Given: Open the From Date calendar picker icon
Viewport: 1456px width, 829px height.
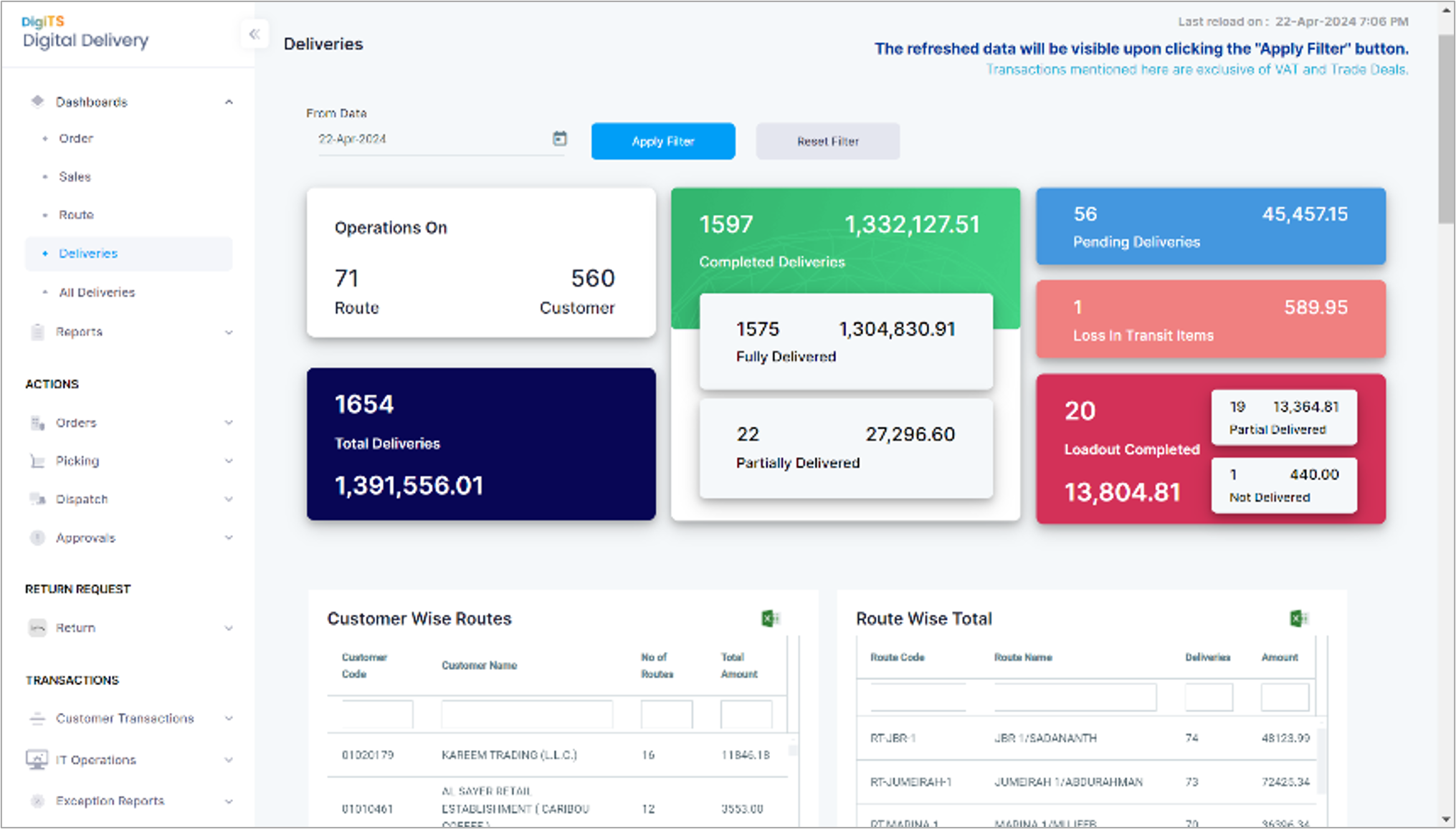Looking at the screenshot, I should click(559, 138).
